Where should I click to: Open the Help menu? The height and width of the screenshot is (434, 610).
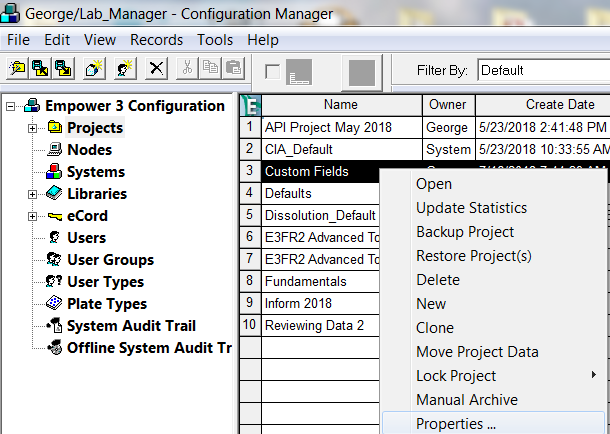point(263,40)
